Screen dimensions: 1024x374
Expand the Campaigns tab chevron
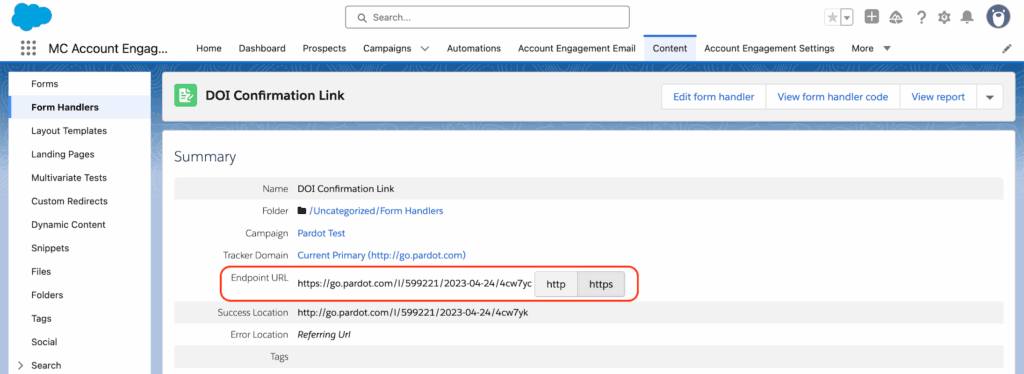[x=425, y=49]
